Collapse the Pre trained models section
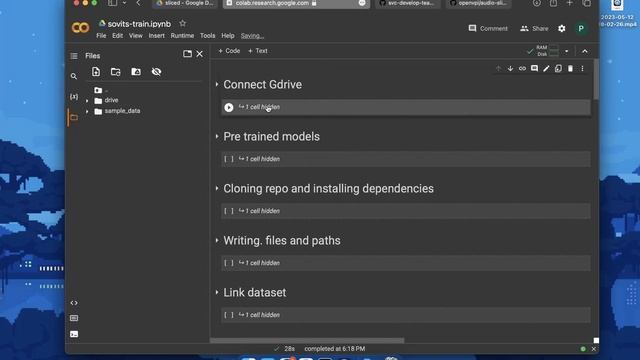The height and width of the screenshot is (360, 640). point(217,136)
